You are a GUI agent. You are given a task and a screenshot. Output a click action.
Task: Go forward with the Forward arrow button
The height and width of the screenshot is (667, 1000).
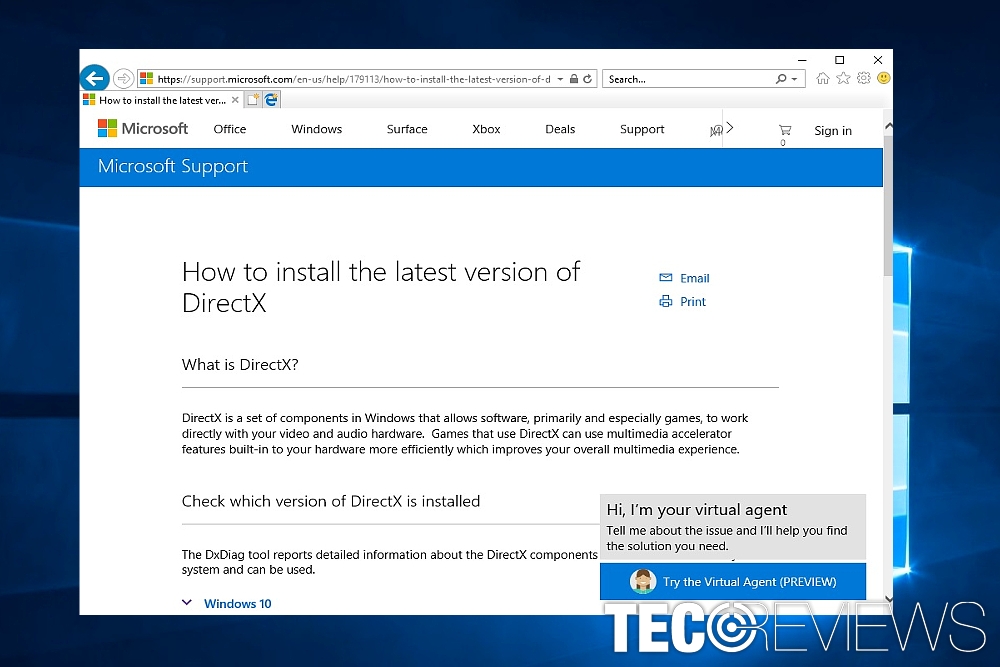tap(123, 78)
